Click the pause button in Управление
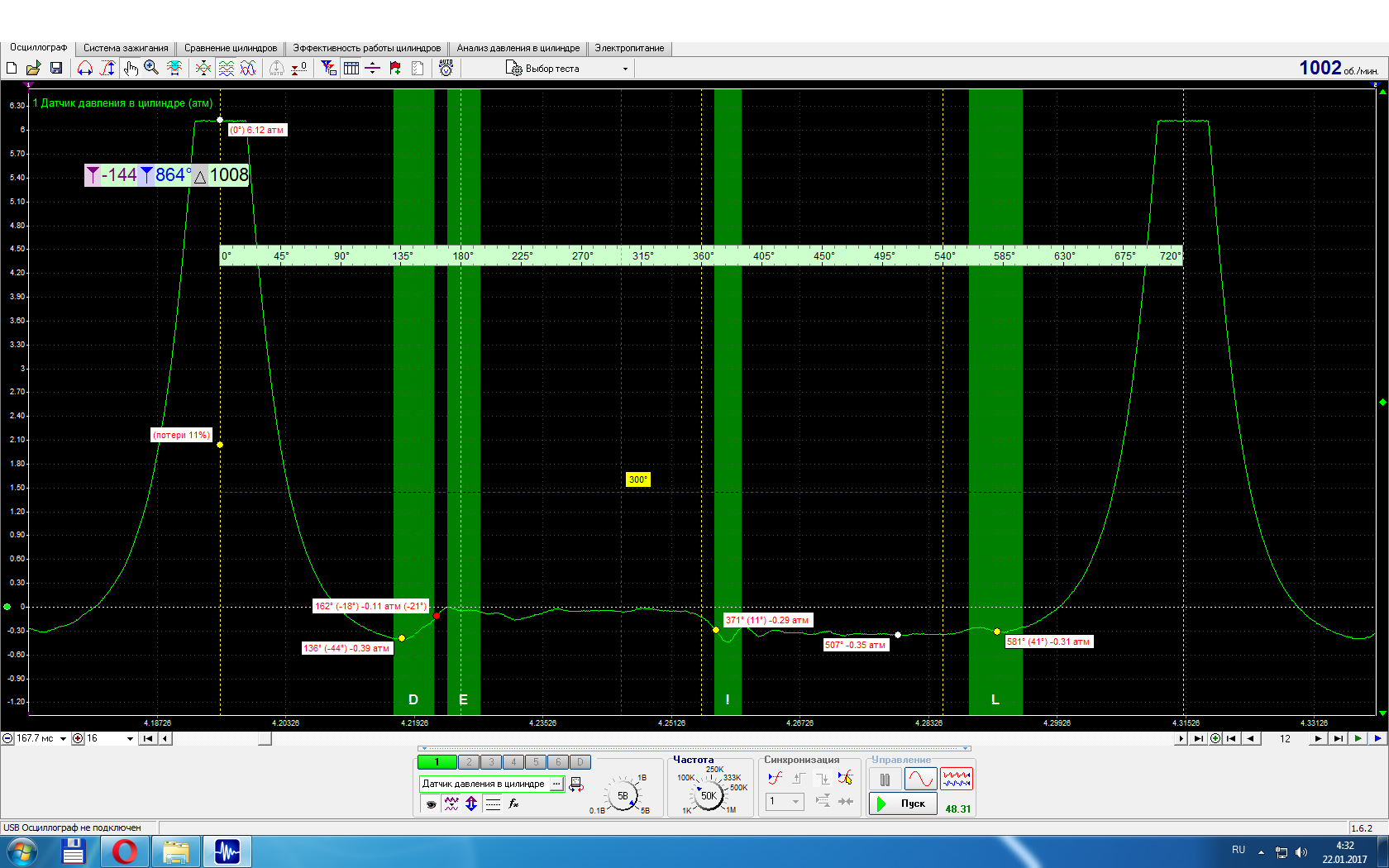The width and height of the screenshot is (1389, 868). [x=885, y=780]
